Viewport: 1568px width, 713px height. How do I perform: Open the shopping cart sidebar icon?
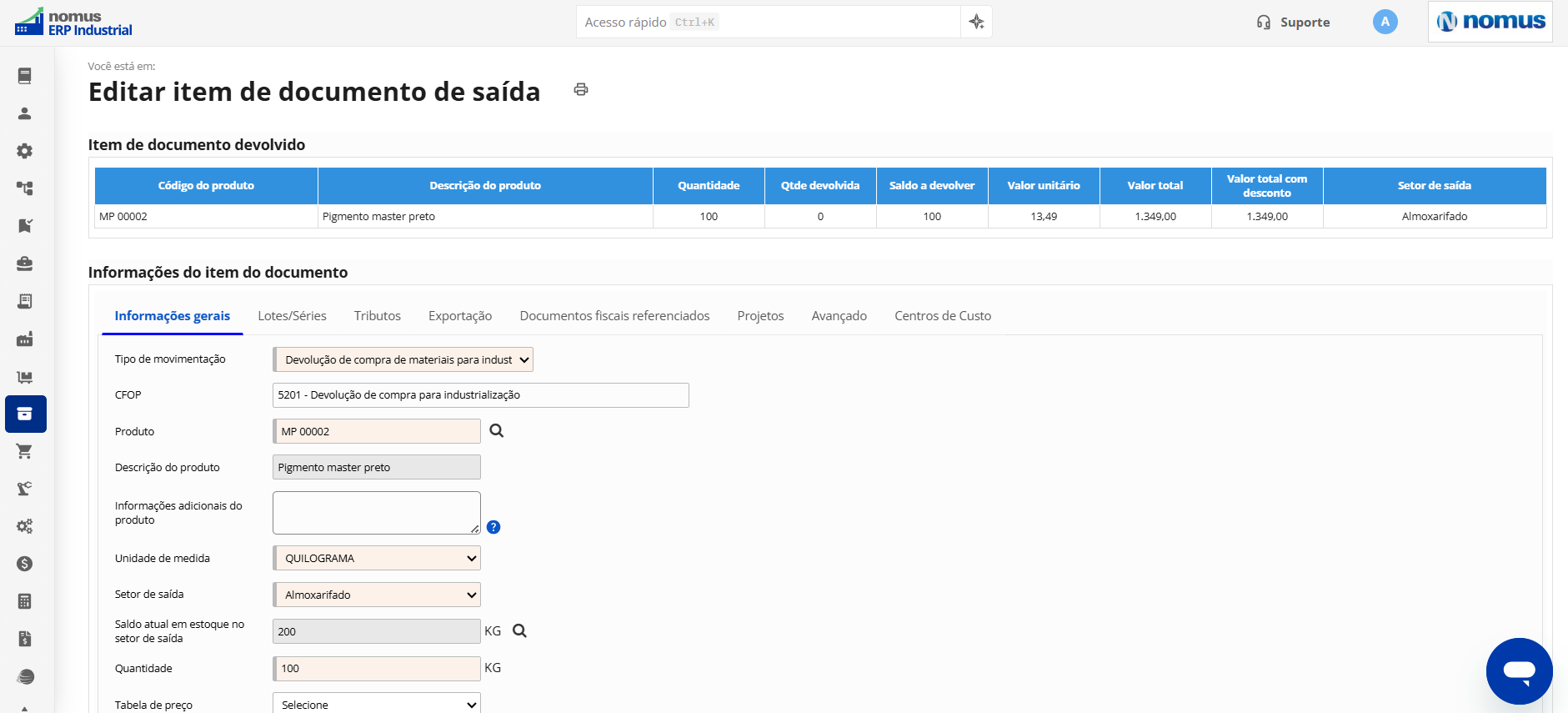click(x=25, y=451)
